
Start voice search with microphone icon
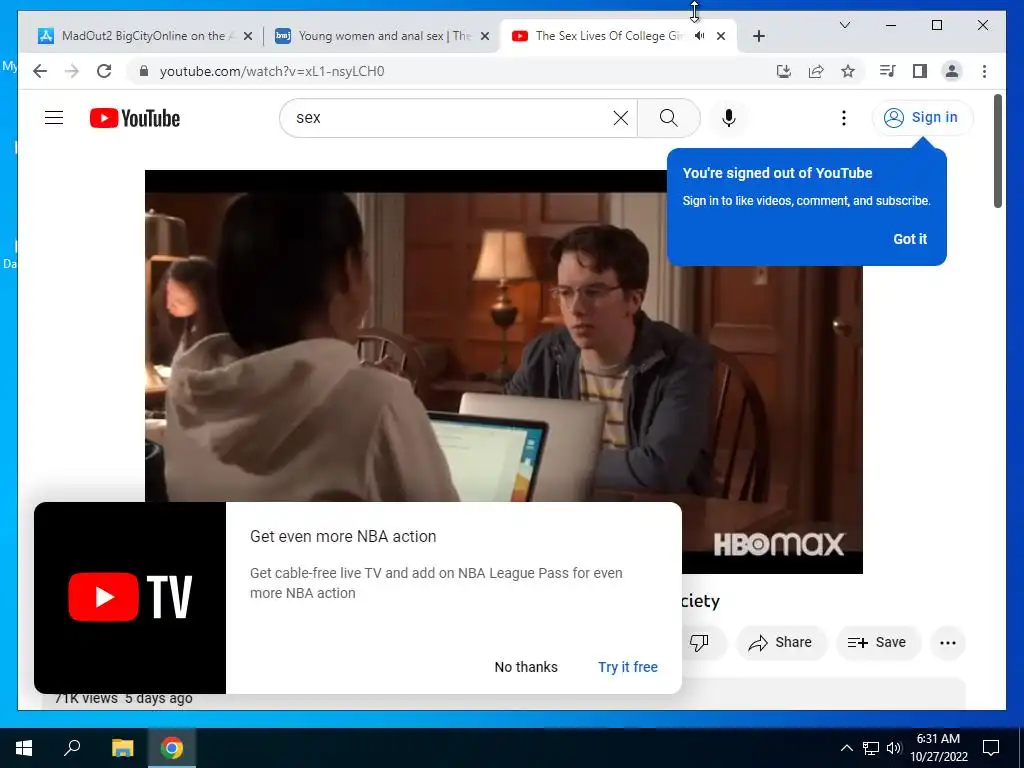coord(729,118)
